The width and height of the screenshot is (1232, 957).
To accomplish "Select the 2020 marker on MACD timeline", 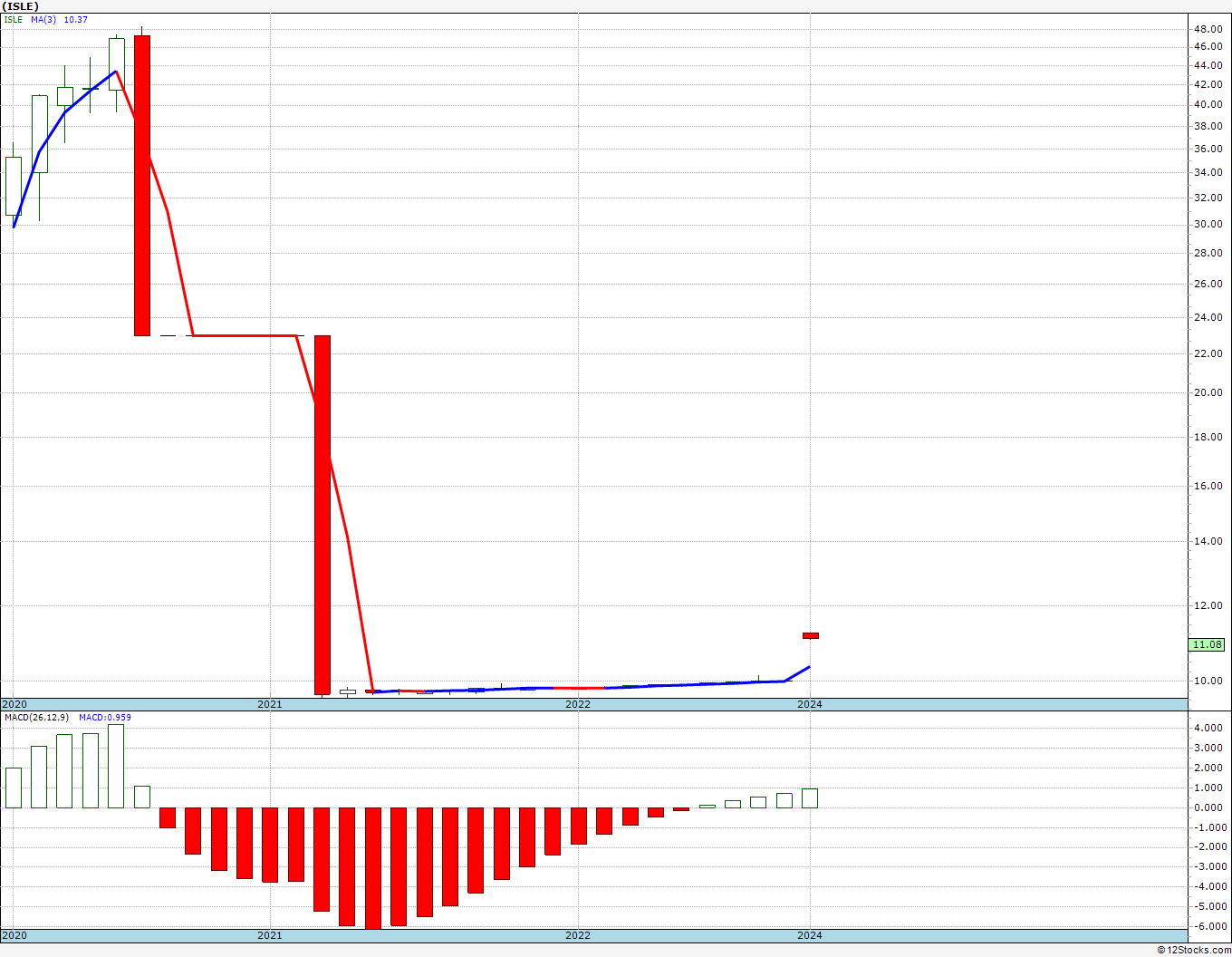I will 14,935.
